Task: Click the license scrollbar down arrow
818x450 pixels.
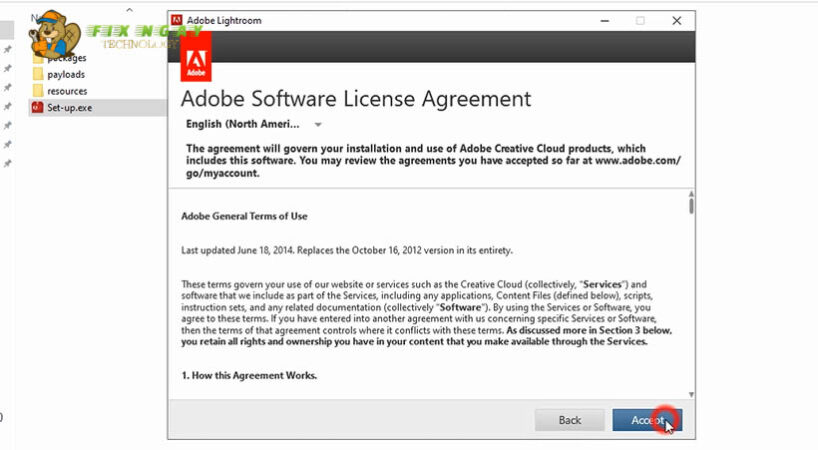Action: (x=691, y=394)
